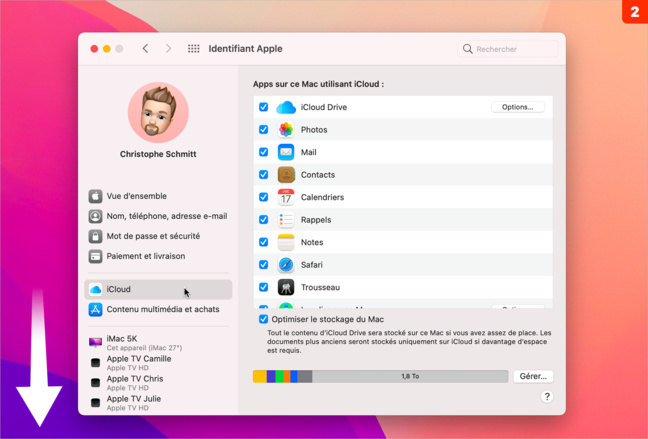Go back with the left chevron
Image resolution: width=648 pixels, height=439 pixels.
145,49
